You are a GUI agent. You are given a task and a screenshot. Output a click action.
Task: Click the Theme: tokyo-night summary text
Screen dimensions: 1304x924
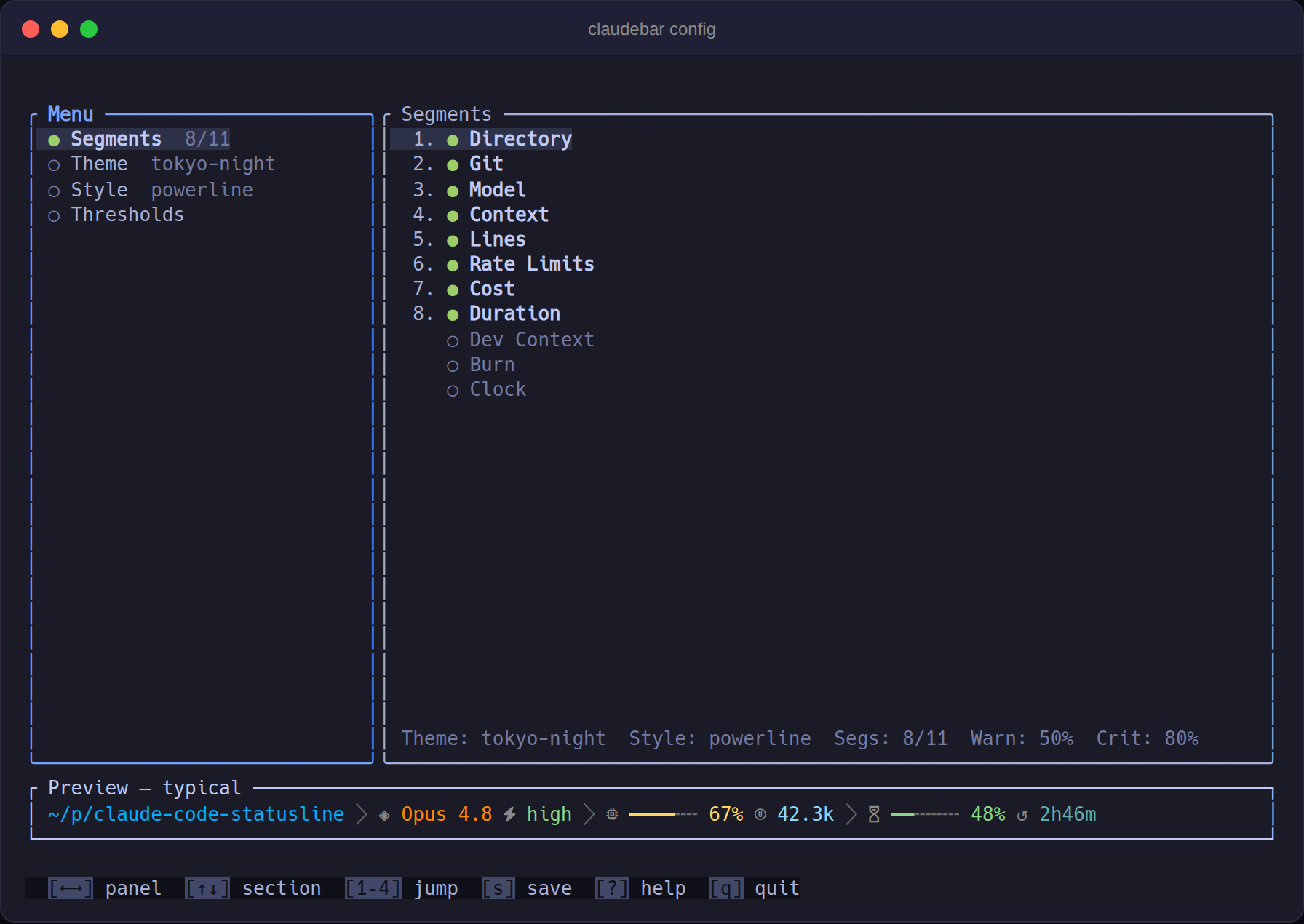504,738
